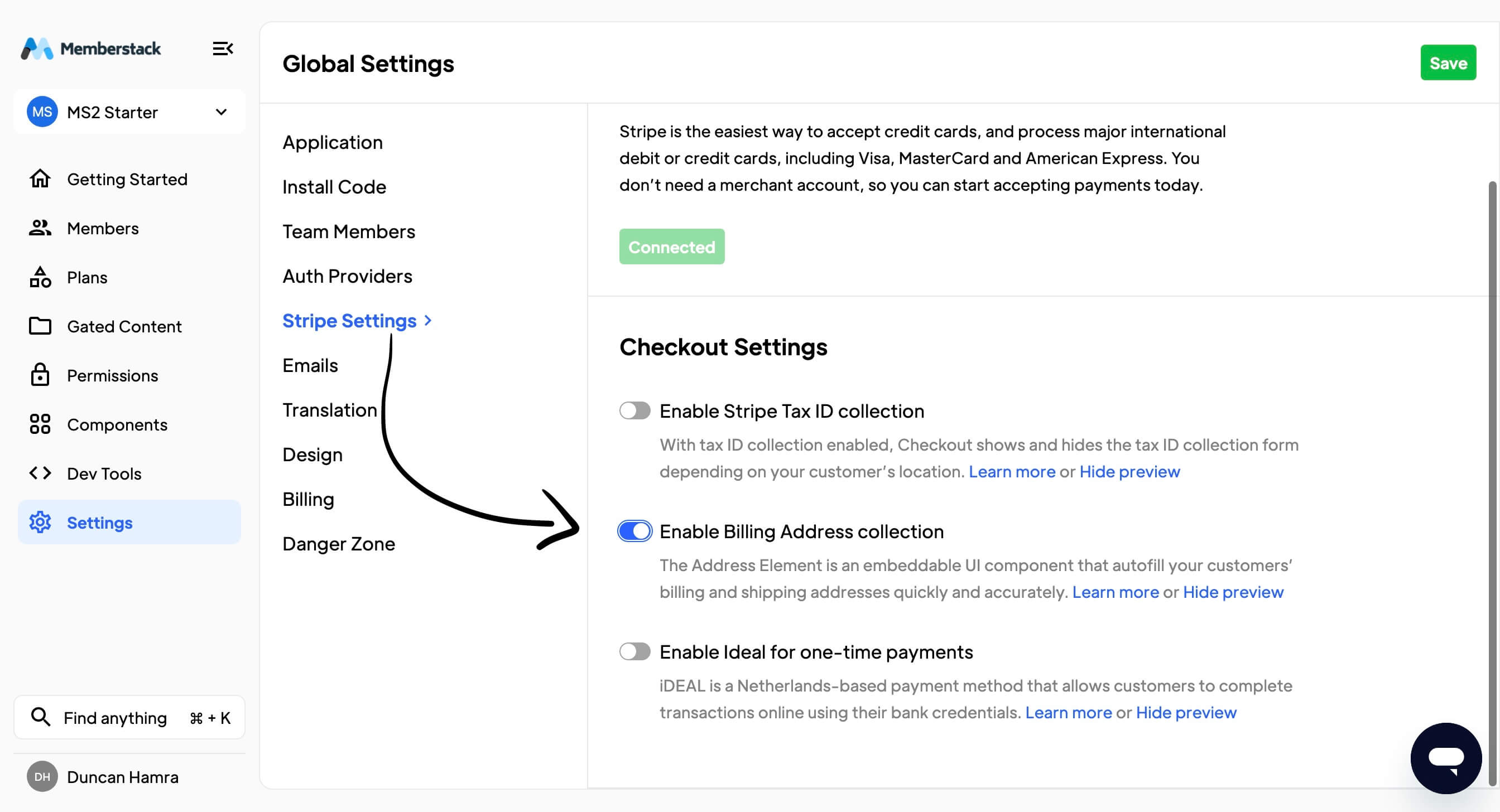The image size is (1500, 812).
Task: Save global settings
Action: click(x=1448, y=63)
